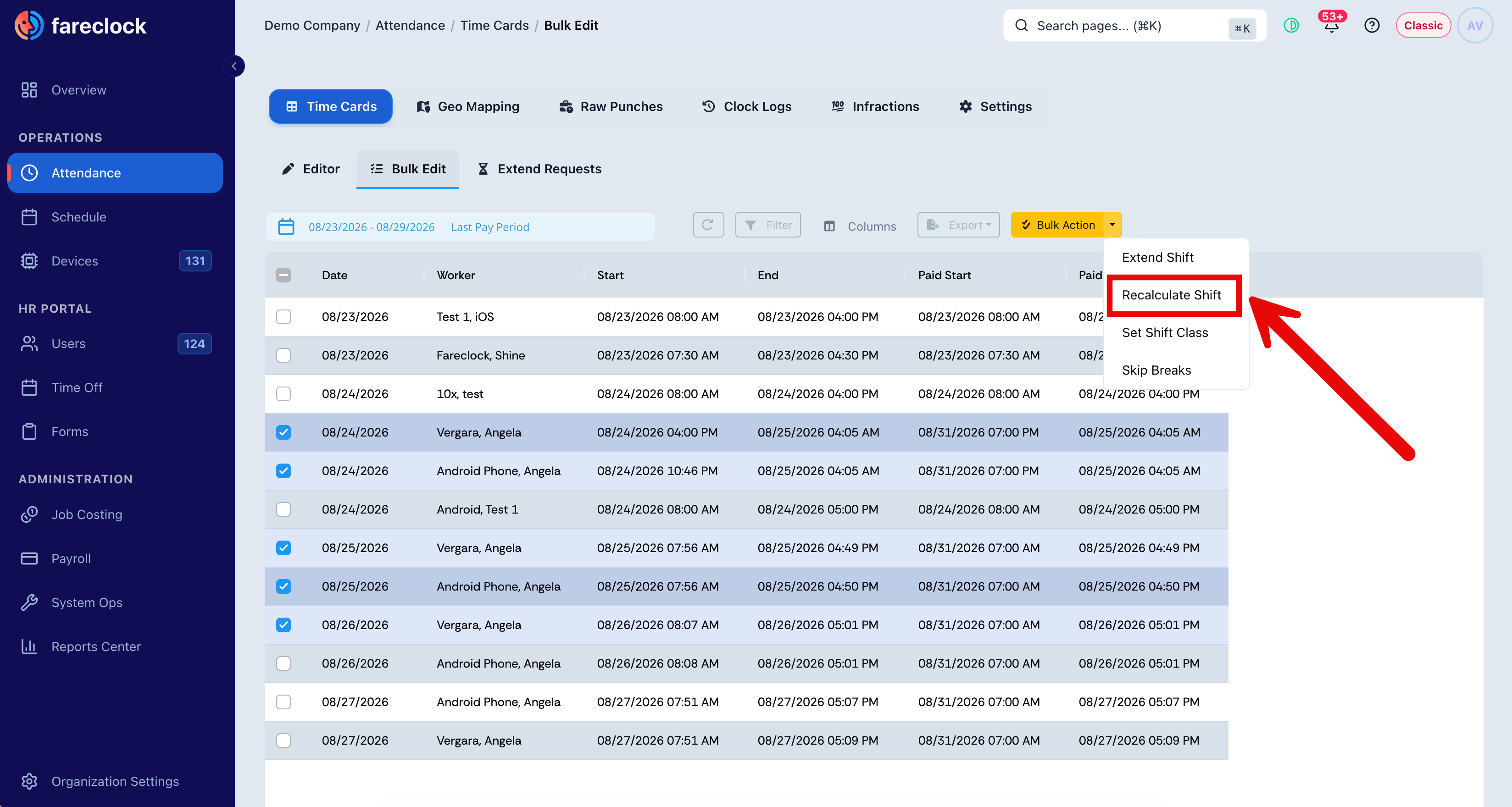
Task: Open the help question mark icon
Action: coord(1372,25)
